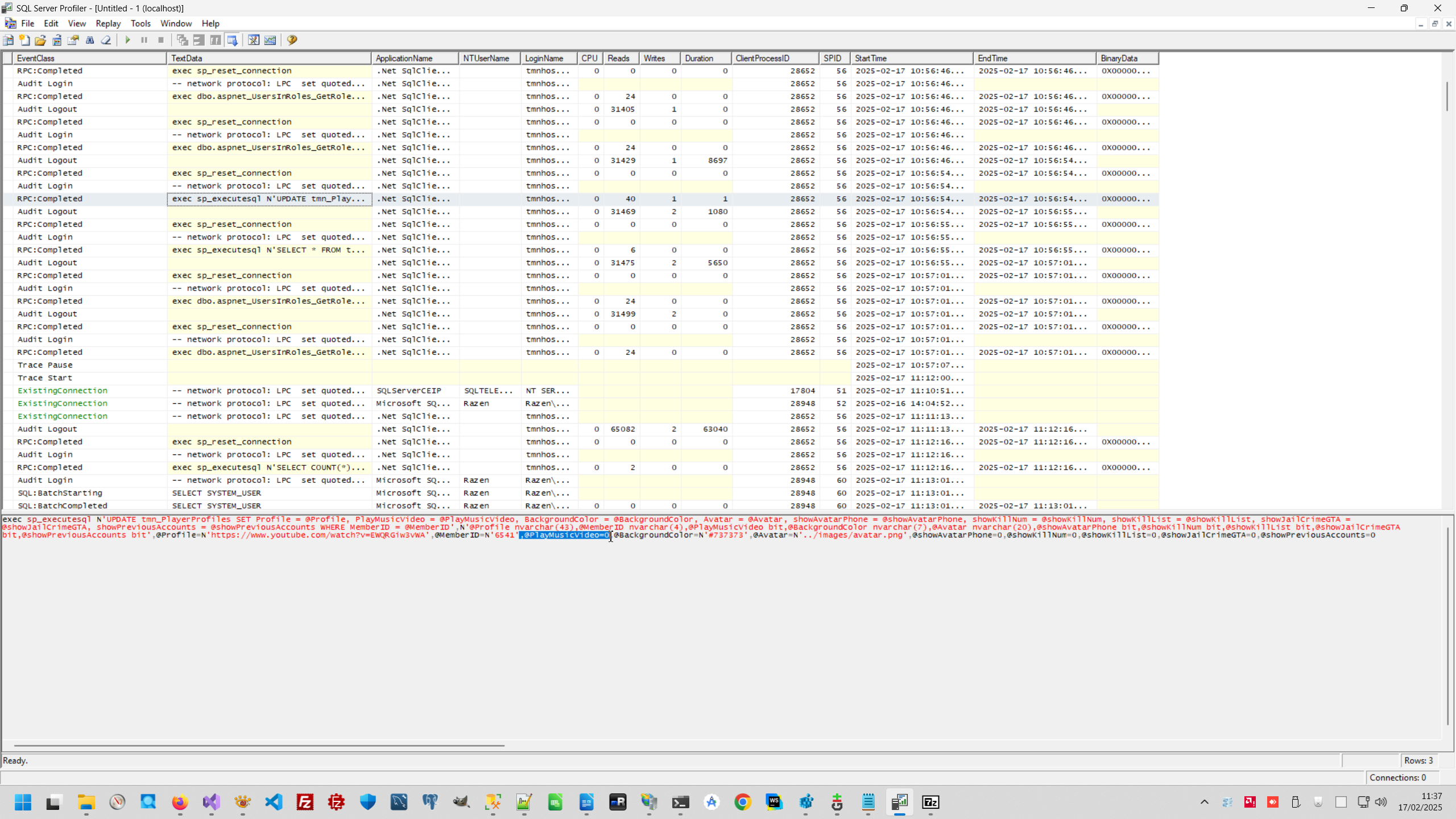
Task: Toggle the Auto Scroll Window button
Action: click(232, 40)
